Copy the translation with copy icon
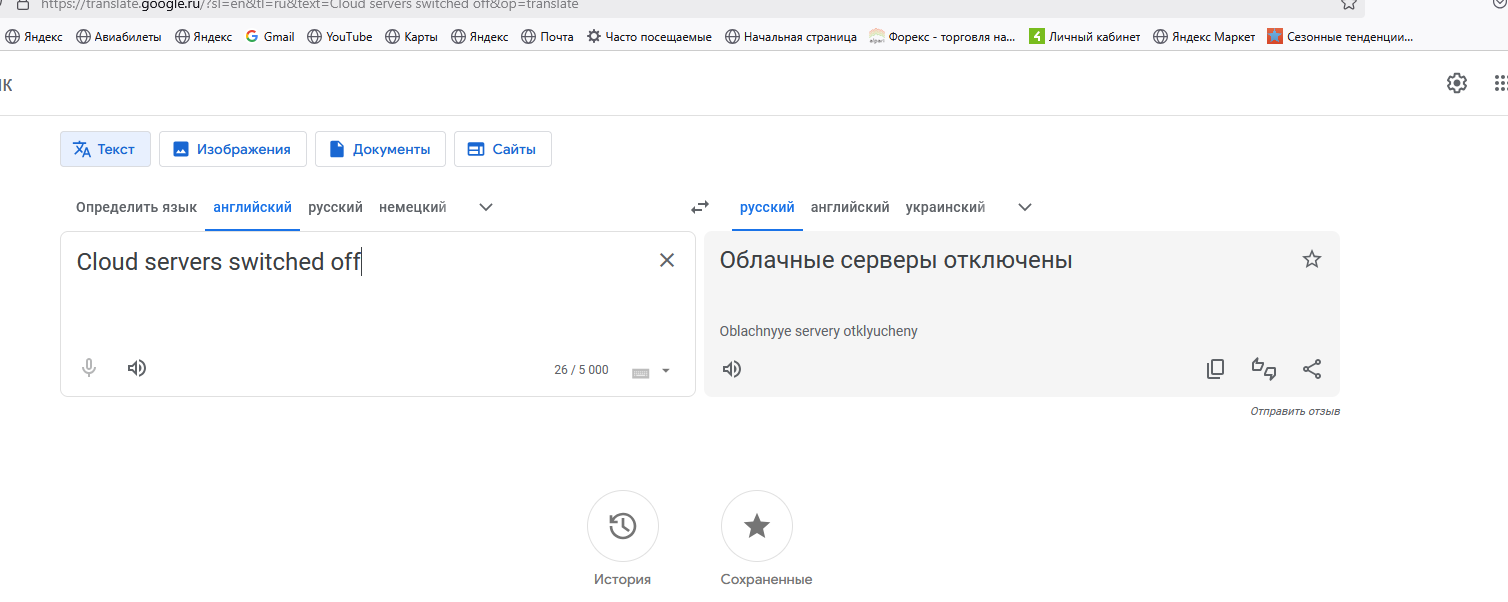The width and height of the screenshot is (1508, 602). coord(1215,369)
